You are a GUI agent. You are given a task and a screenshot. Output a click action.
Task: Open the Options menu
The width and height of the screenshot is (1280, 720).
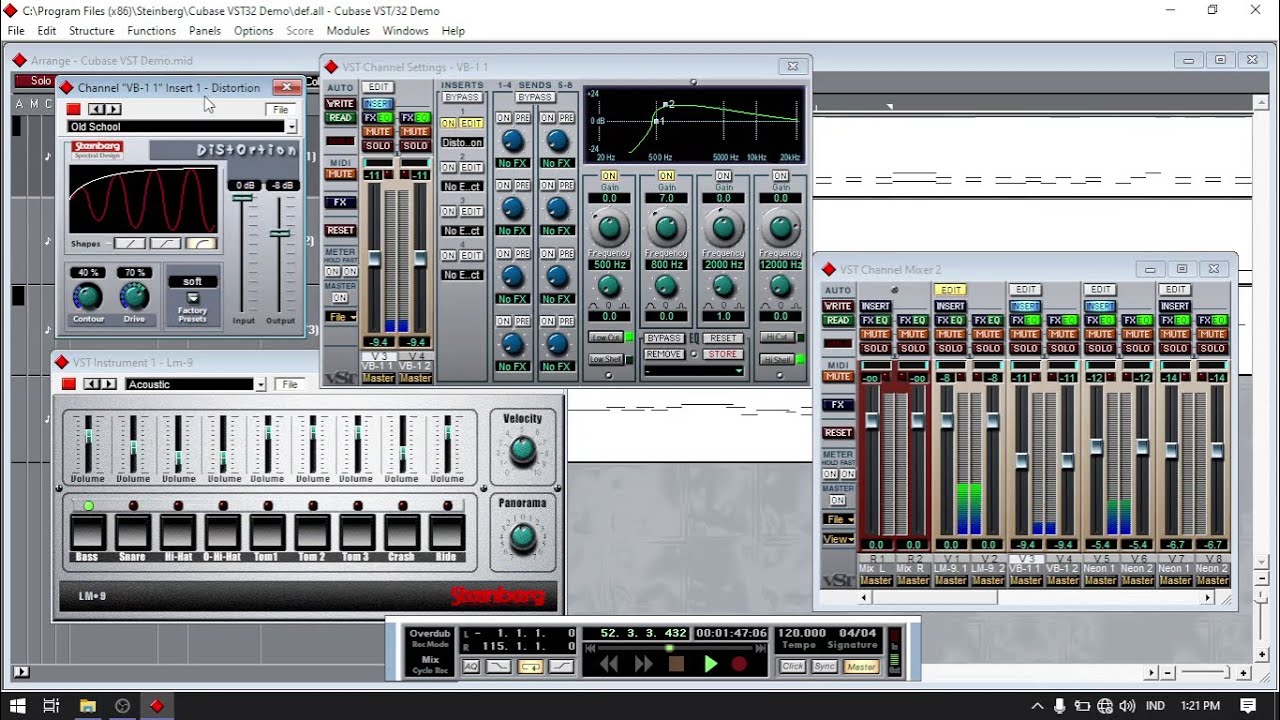tap(253, 31)
